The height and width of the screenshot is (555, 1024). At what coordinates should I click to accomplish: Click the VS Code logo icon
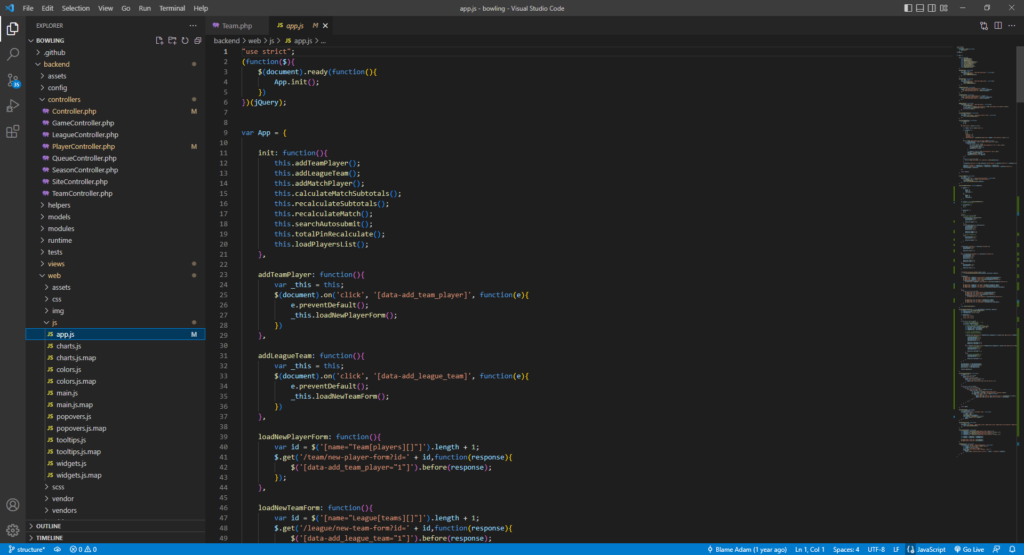click(x=9, y=8)
